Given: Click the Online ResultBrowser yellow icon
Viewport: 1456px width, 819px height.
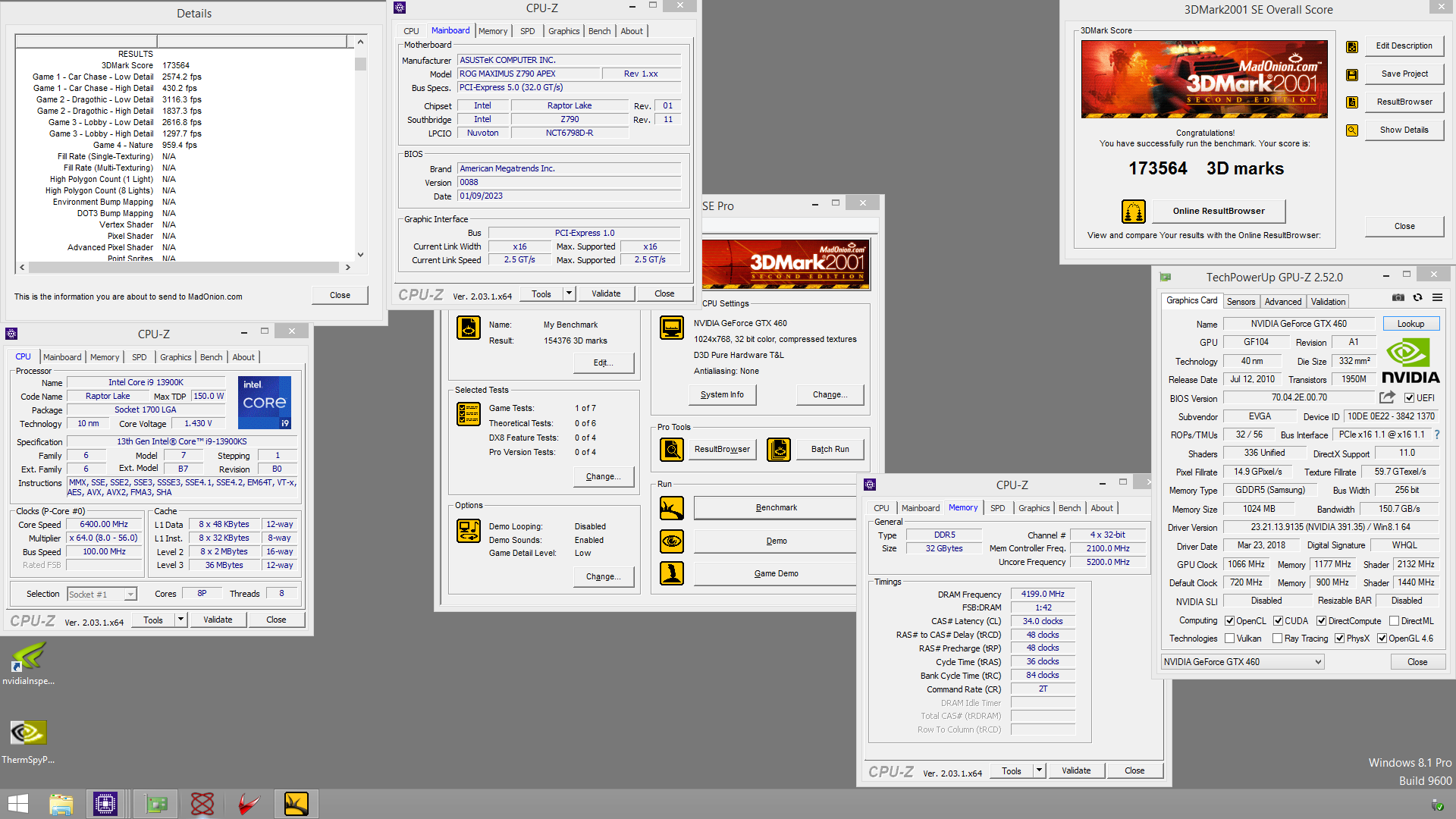Looking at the screenshot, I should point(1134,212).
